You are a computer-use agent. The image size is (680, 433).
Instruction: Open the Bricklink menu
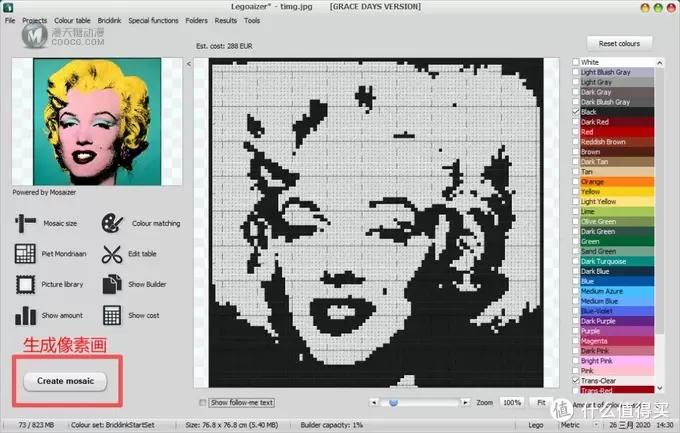109,20
